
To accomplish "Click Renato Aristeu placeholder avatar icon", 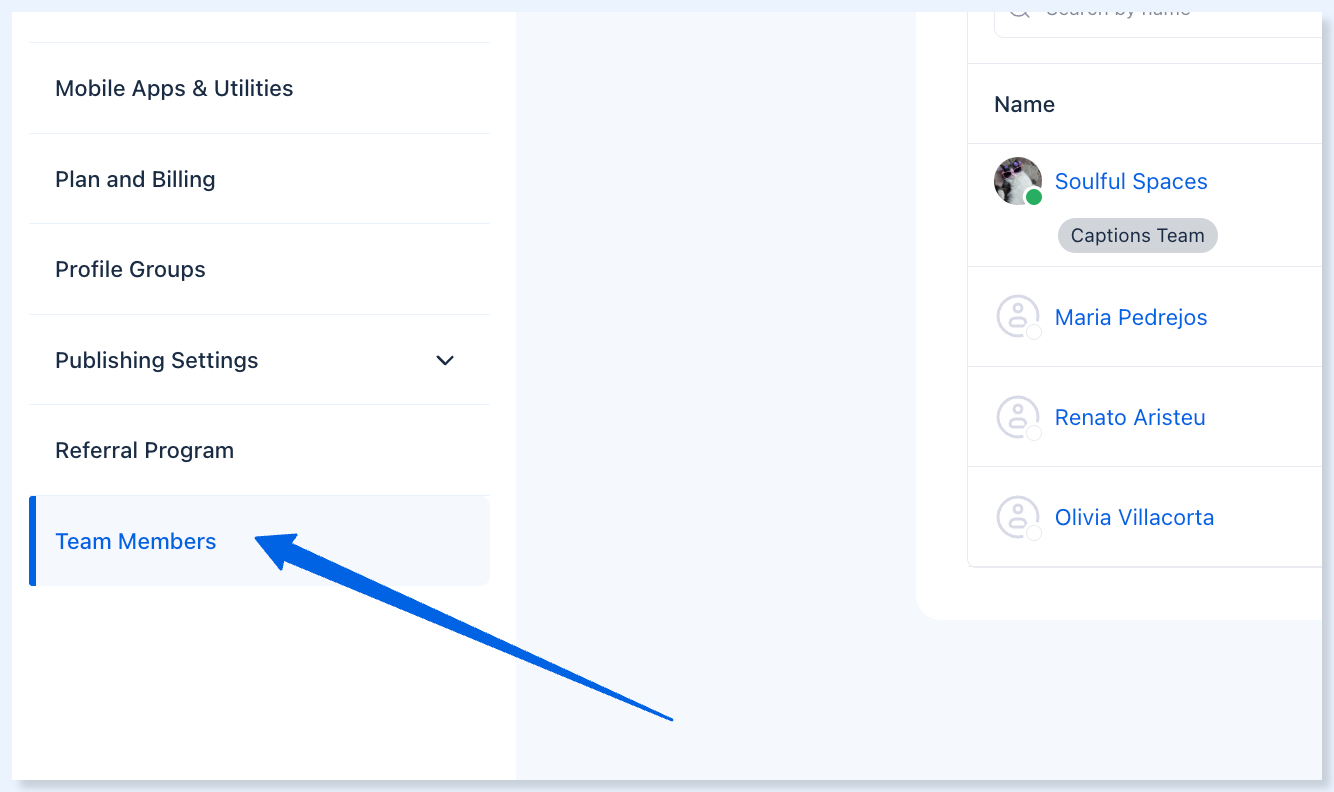I will click(1018, 416).
